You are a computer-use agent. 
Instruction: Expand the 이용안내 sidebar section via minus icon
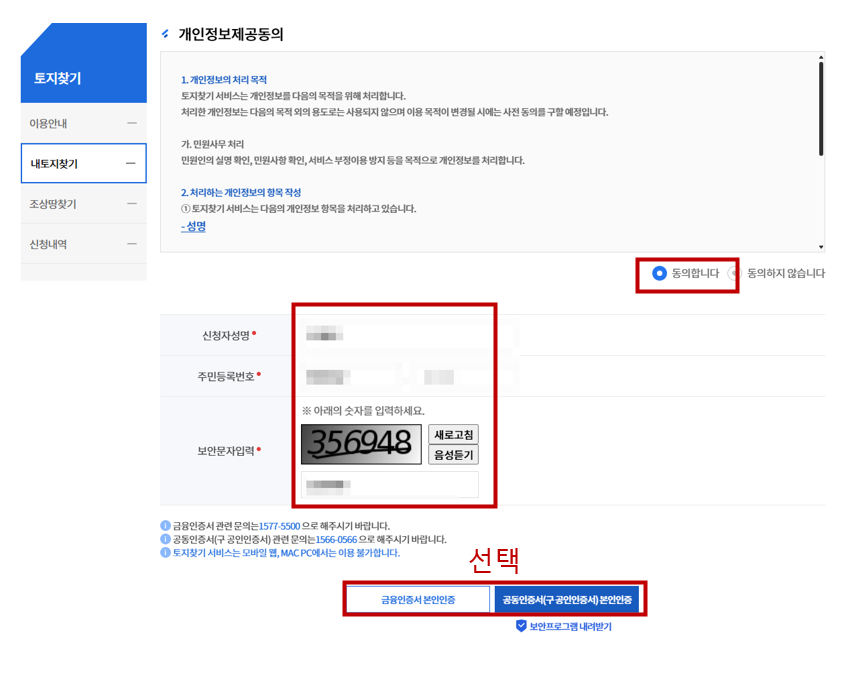pos(131,123)
